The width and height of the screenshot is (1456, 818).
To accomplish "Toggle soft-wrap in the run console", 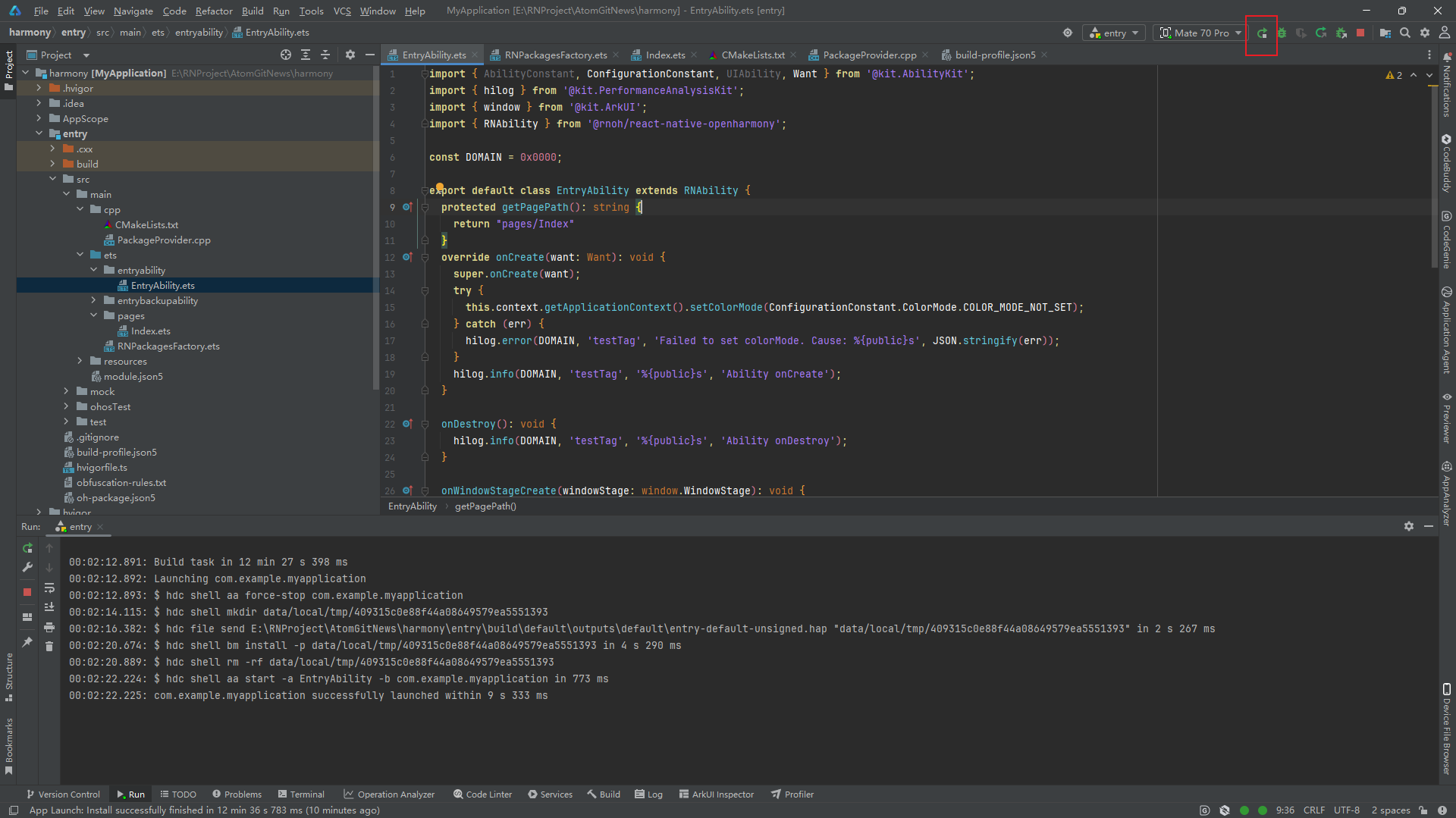I will coord(49,588).
